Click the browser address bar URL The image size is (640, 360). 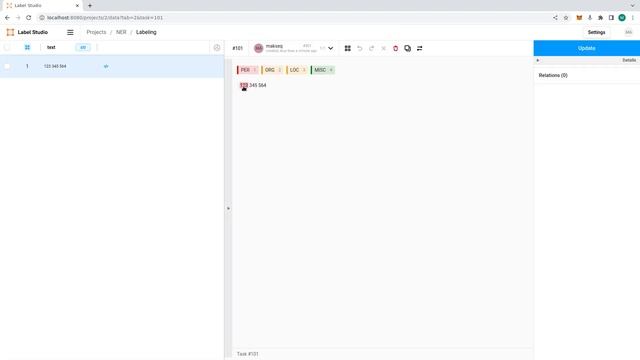pos(105,18)
